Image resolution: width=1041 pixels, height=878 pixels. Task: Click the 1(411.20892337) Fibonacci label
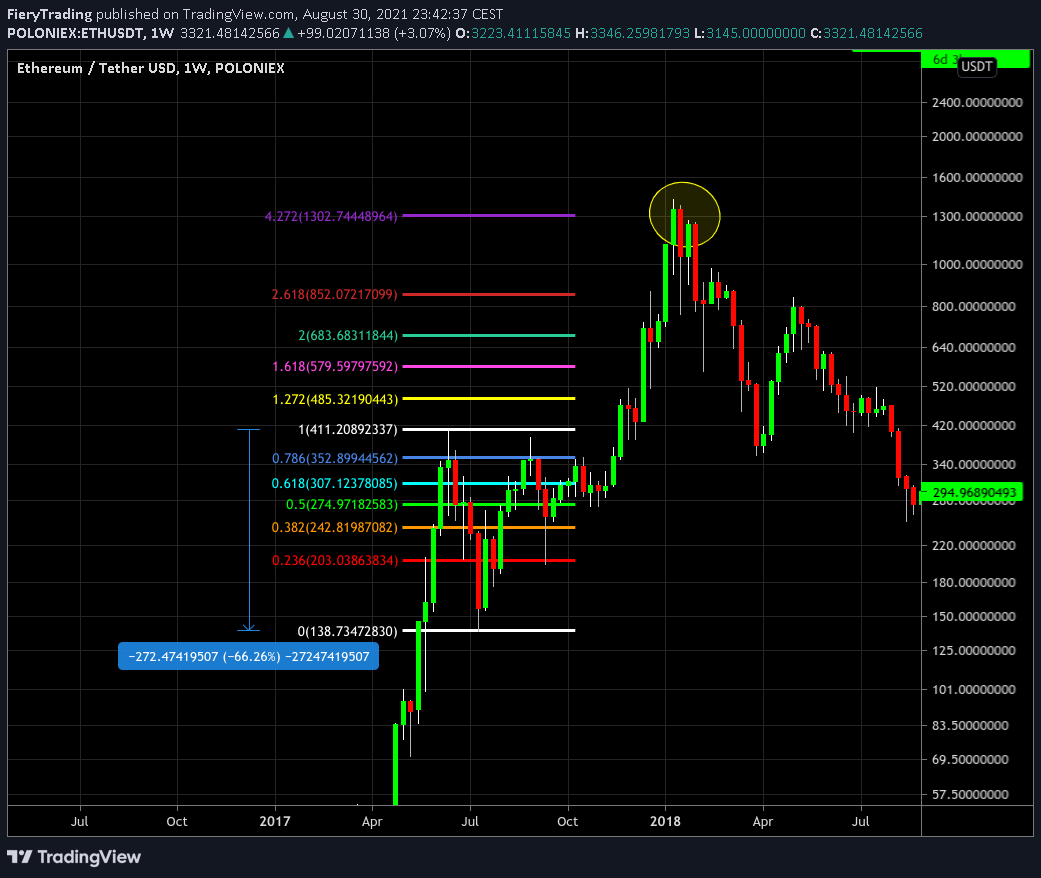348,430
